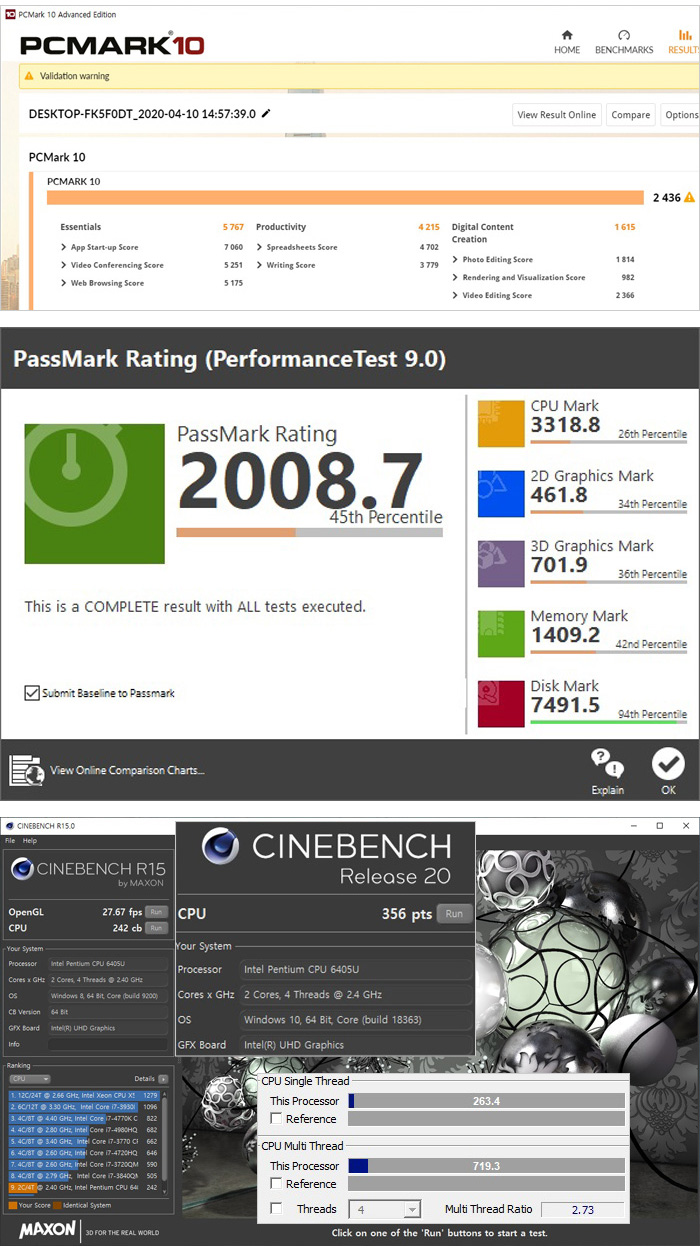Toggle Submit Baseline to Passmark checkbox
700x1248 pixels.
point(32,693)
